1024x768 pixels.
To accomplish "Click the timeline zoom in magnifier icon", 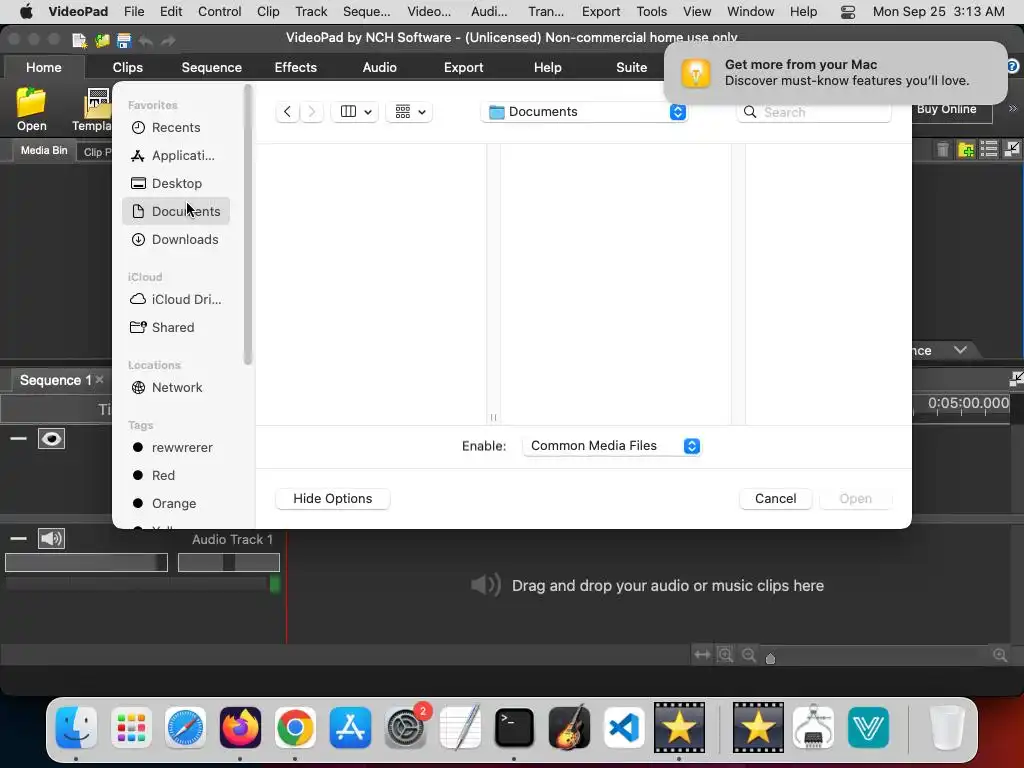I will [1000, 654].
